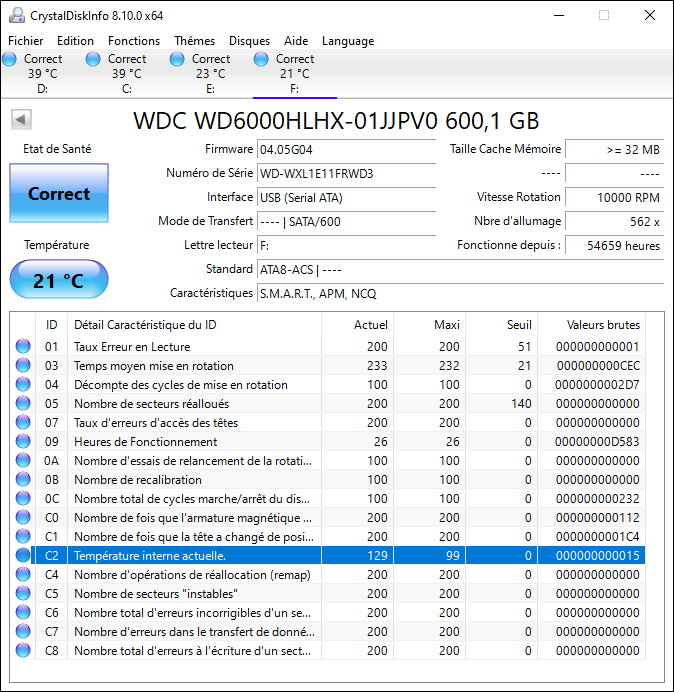Click the Maxi column header
Viewport: 674px width, 692px height.
pyautogui.click(x=429, y=325)
